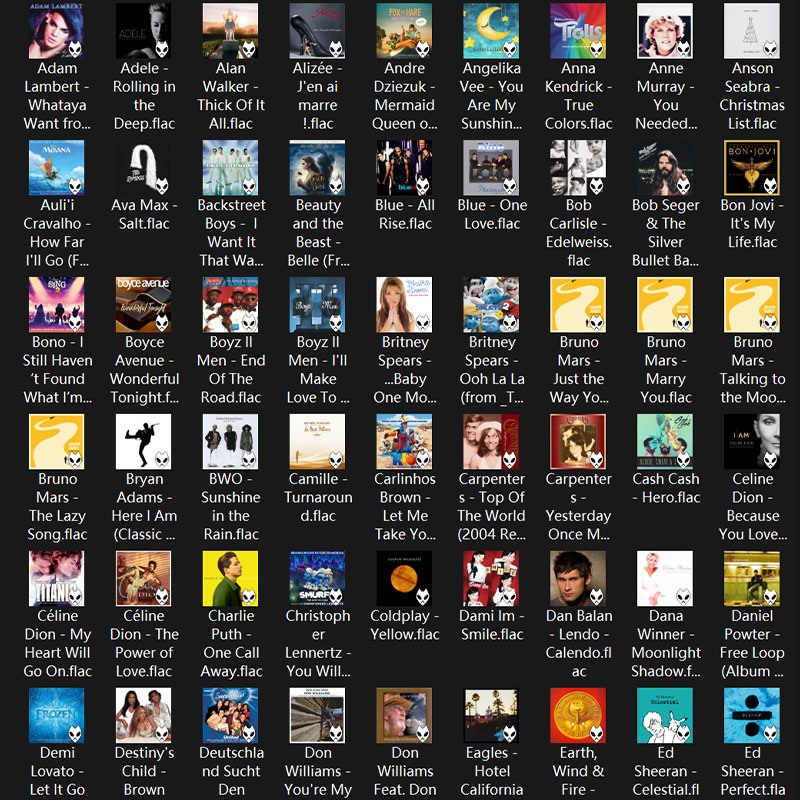This screenshot has width=800, height=800.
Task: Select Camille Turnaround.flac icon
Action: 317,441
